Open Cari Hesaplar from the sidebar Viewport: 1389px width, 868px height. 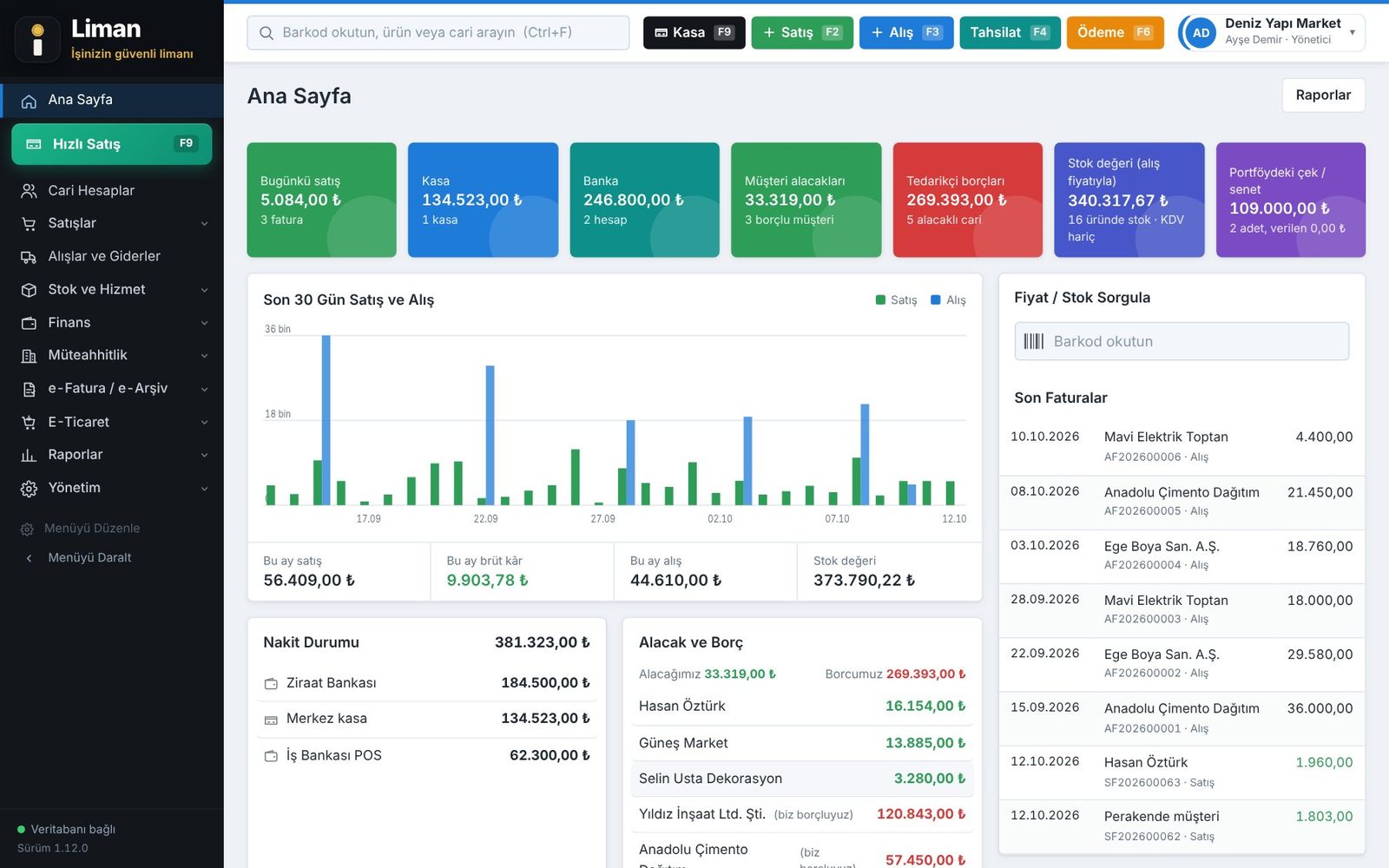coord(111,191)
